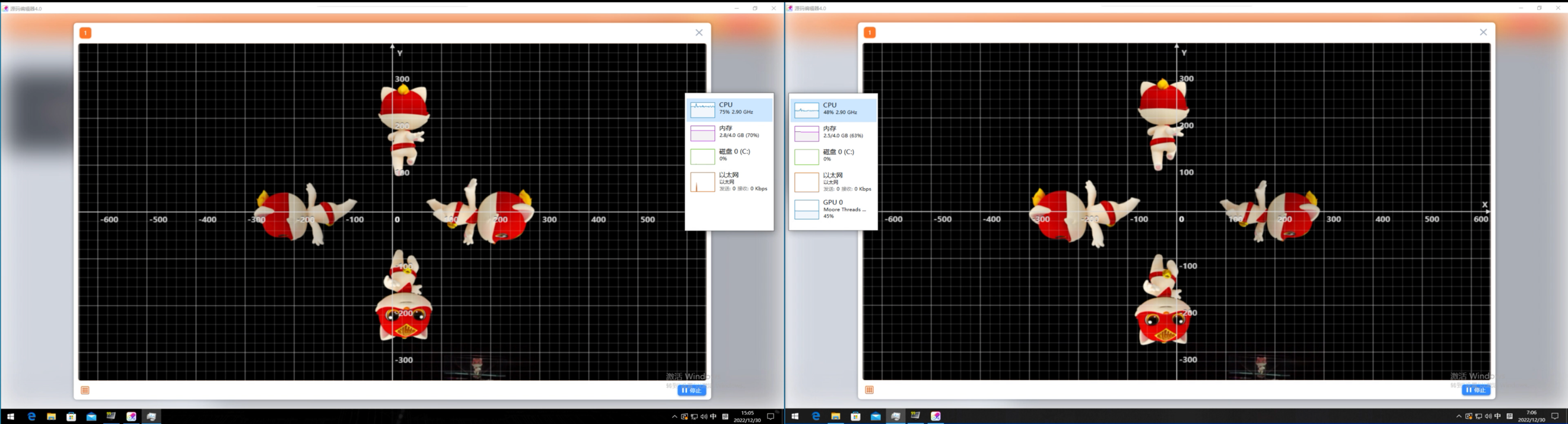Open Microsoft Edge on the left desktop taskbar
The width and height of the screenshot is (1568, 424).
tap(31, 417)
